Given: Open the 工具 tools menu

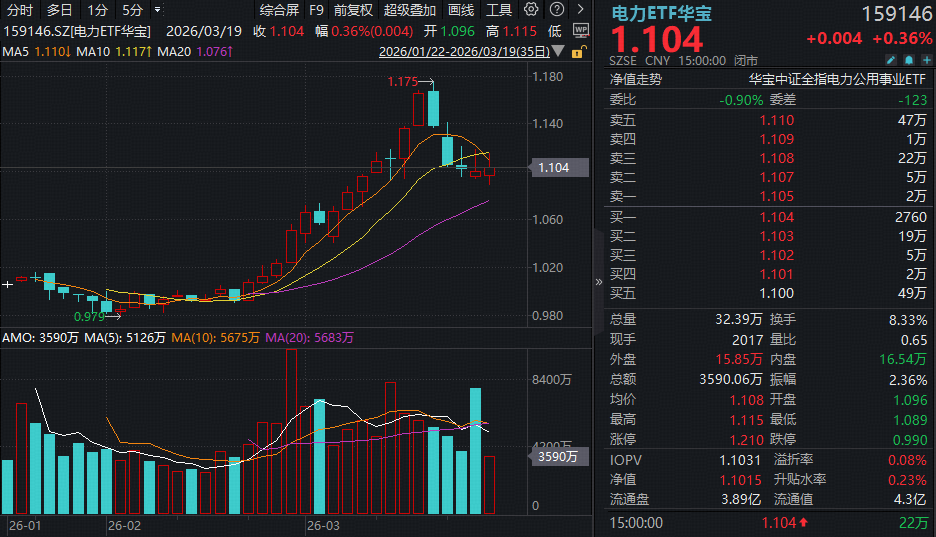Looking at the screenshot, I should (x=499, y=10).
